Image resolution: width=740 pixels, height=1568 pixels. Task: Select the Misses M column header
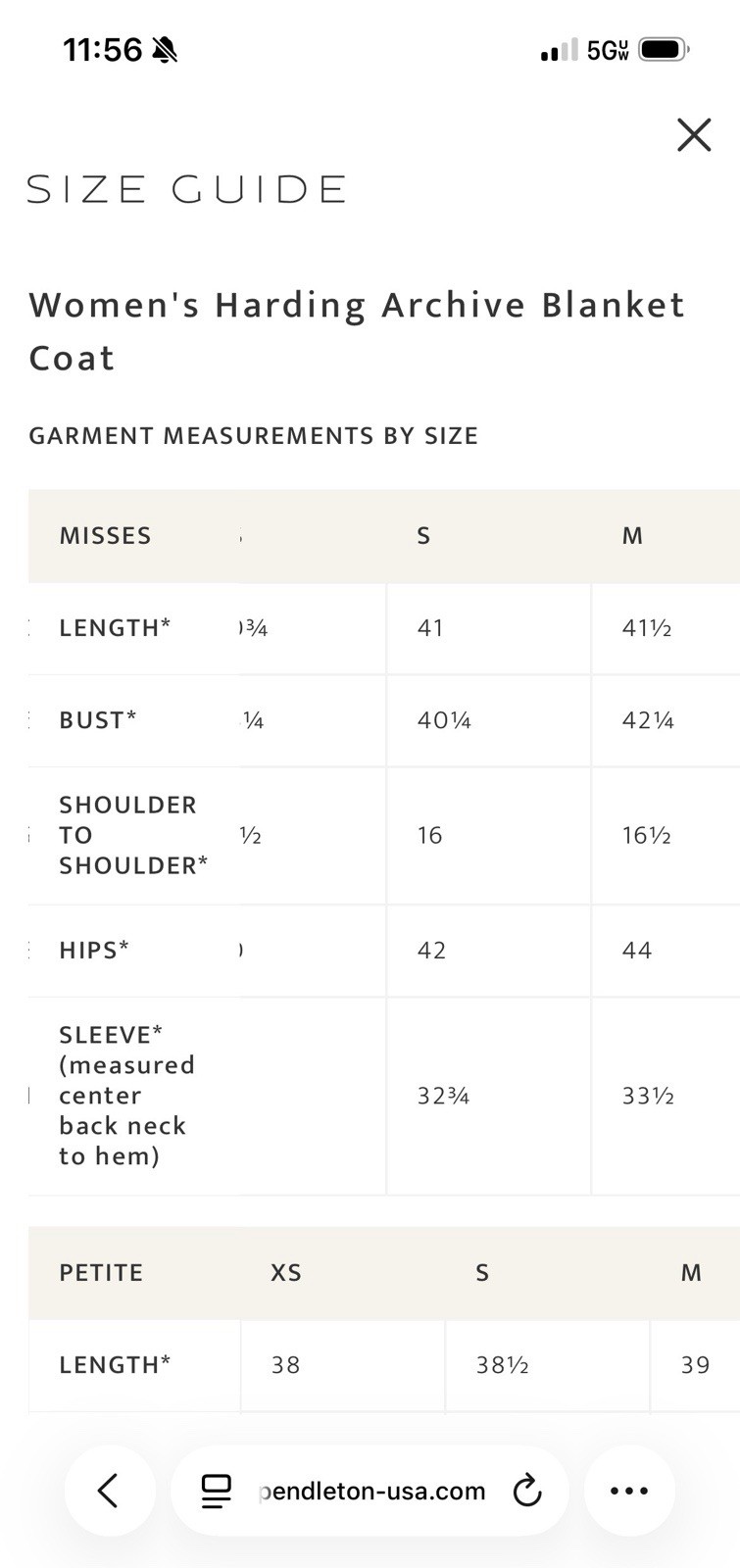click(632, 536)
